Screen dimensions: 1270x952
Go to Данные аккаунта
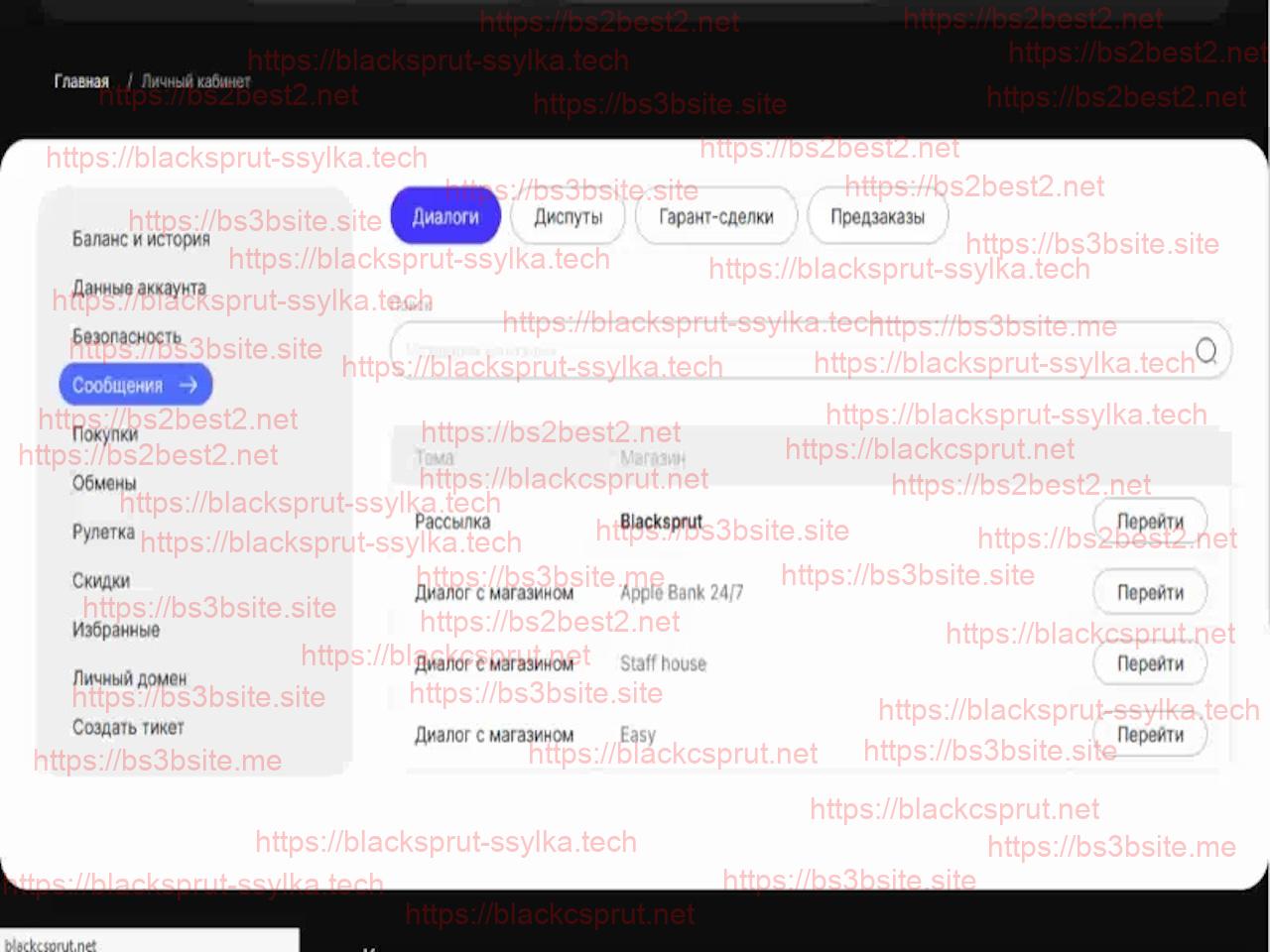(x=139, y=288)
